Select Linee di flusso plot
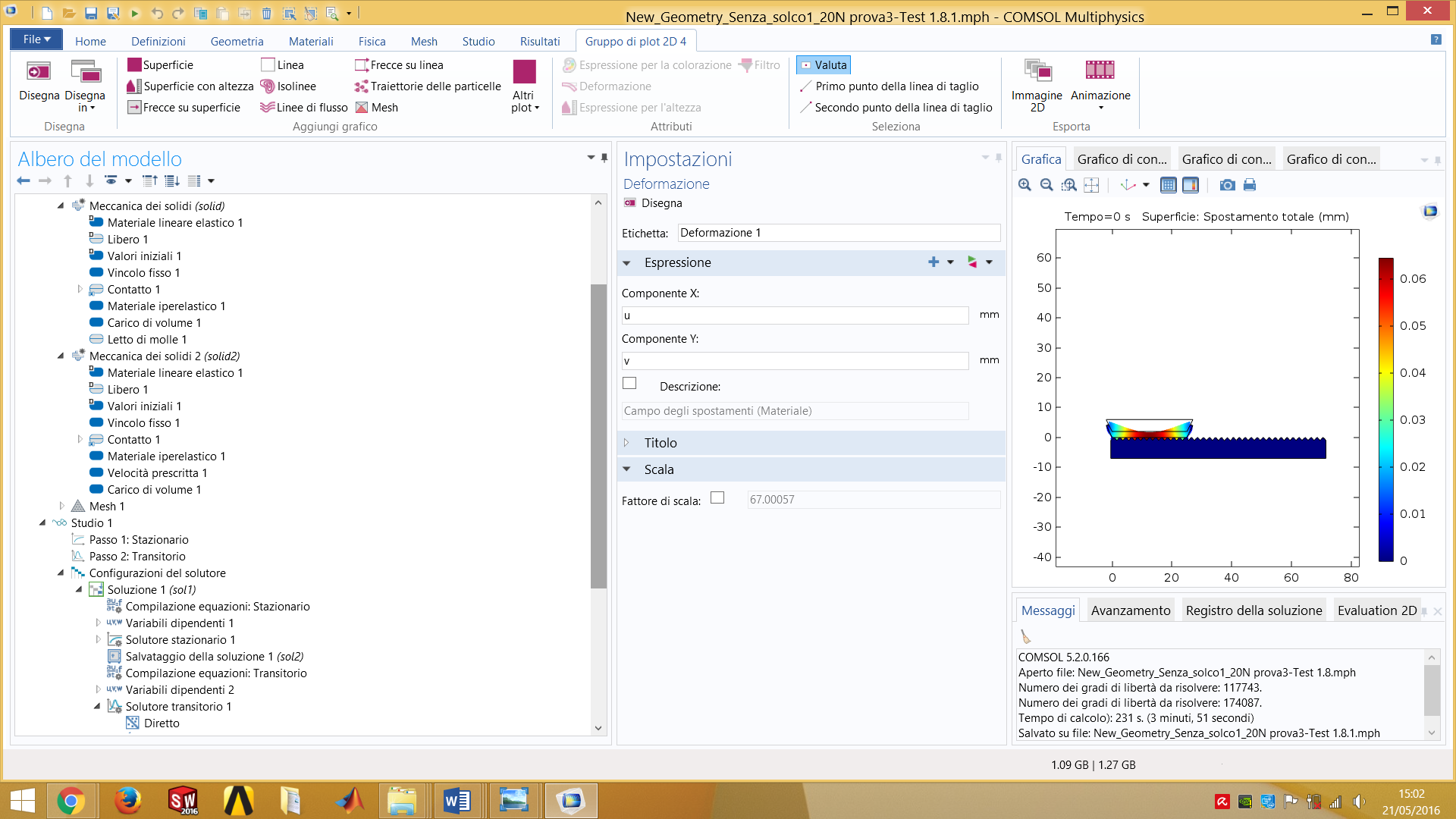 pos(303,108)
